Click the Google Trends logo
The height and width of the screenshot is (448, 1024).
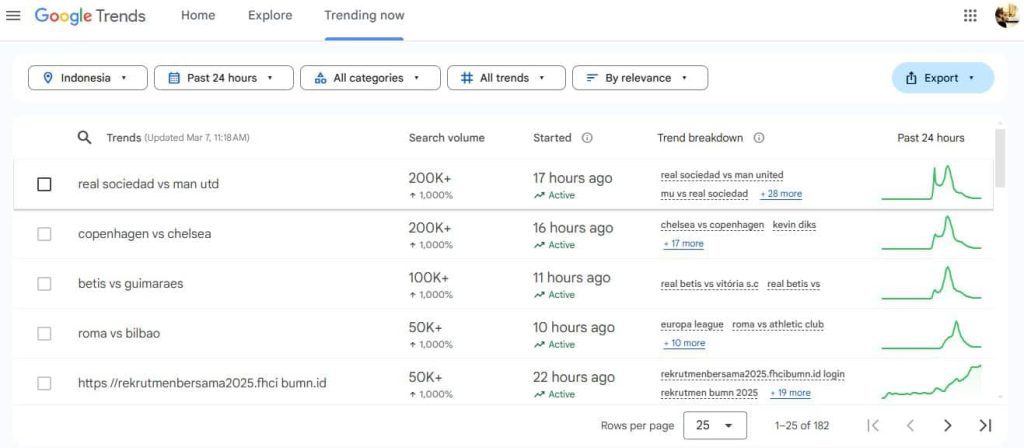(x=90, y=16)
